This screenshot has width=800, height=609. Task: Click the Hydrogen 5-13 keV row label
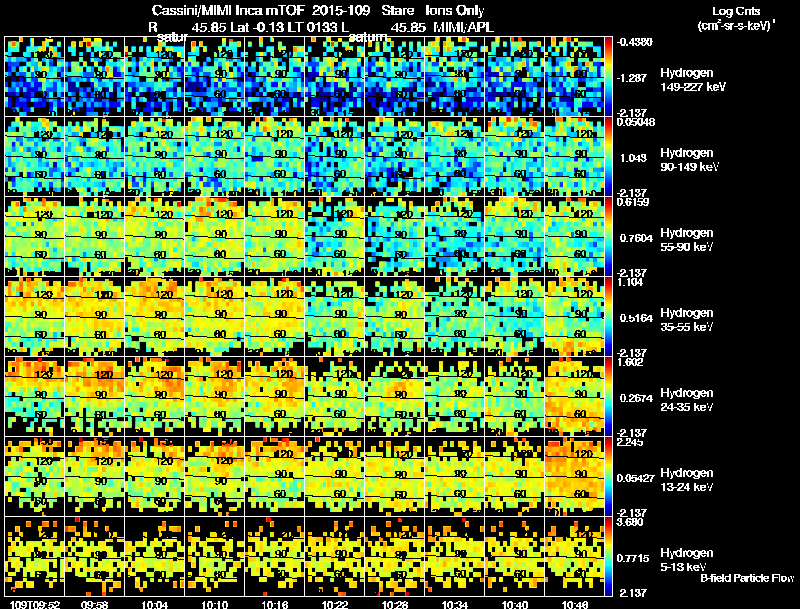pos(687,560)
